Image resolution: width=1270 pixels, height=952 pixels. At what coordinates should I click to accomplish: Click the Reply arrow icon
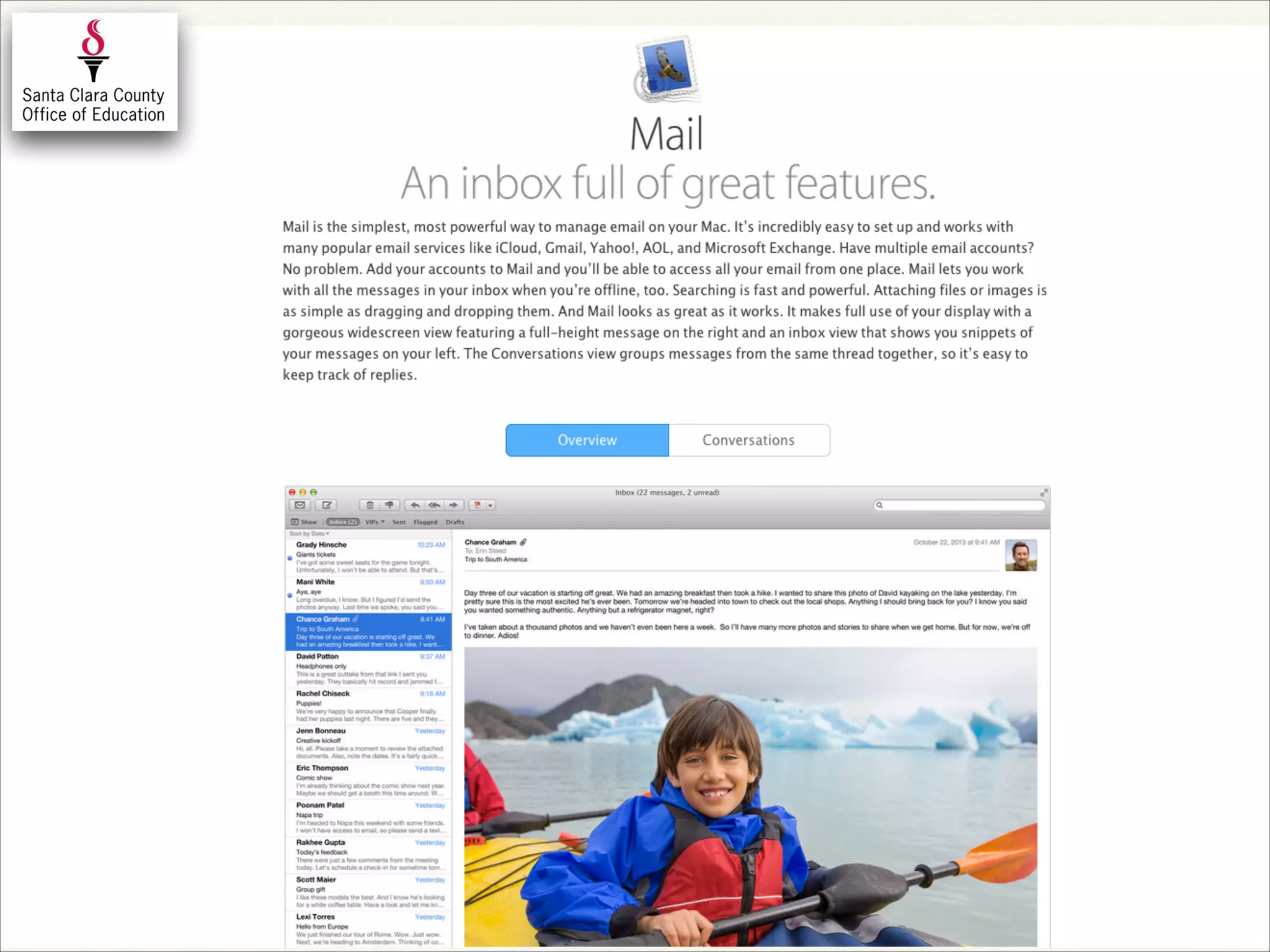415,505
